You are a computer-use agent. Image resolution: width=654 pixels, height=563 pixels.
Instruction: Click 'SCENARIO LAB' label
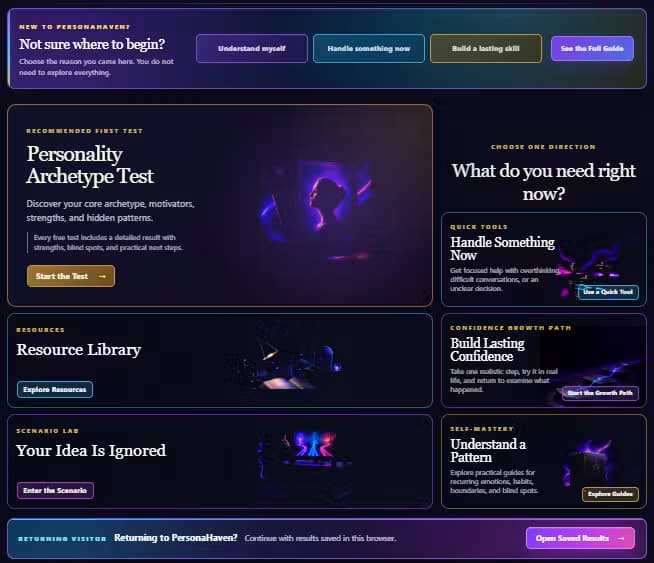48,431
